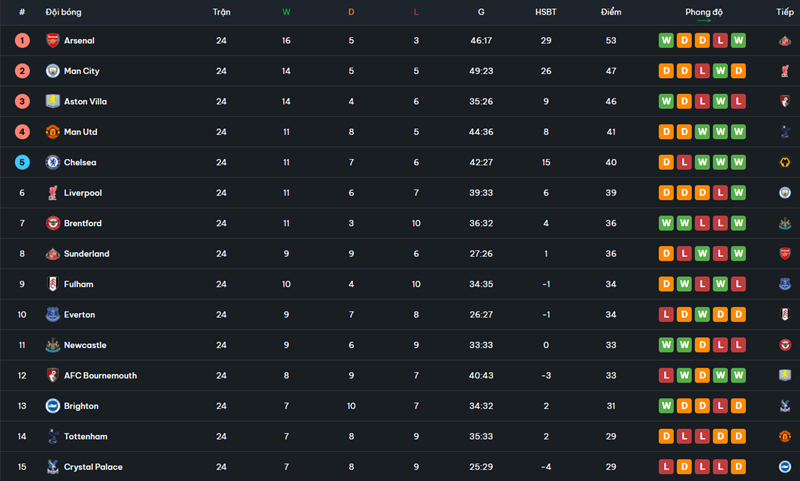Click the first form badge in Everton's row
The image size is (800, 481).
tap(666, 315)
